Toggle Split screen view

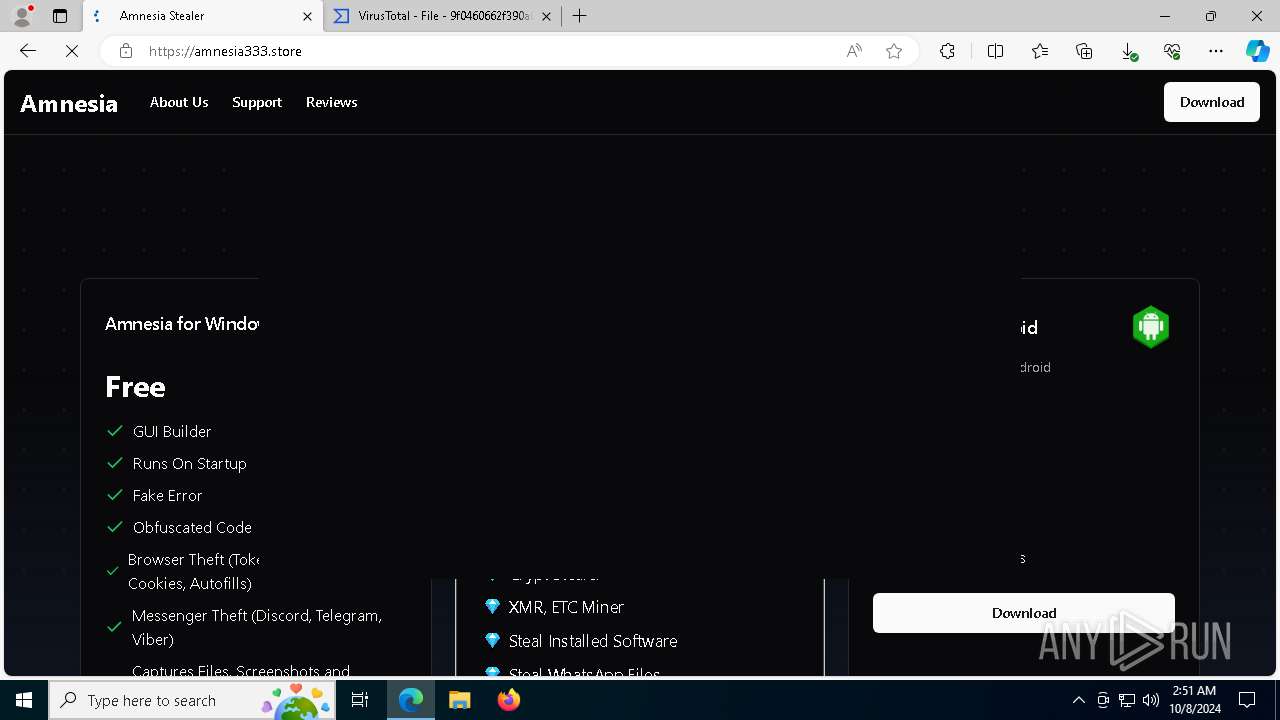coord(996,51)
